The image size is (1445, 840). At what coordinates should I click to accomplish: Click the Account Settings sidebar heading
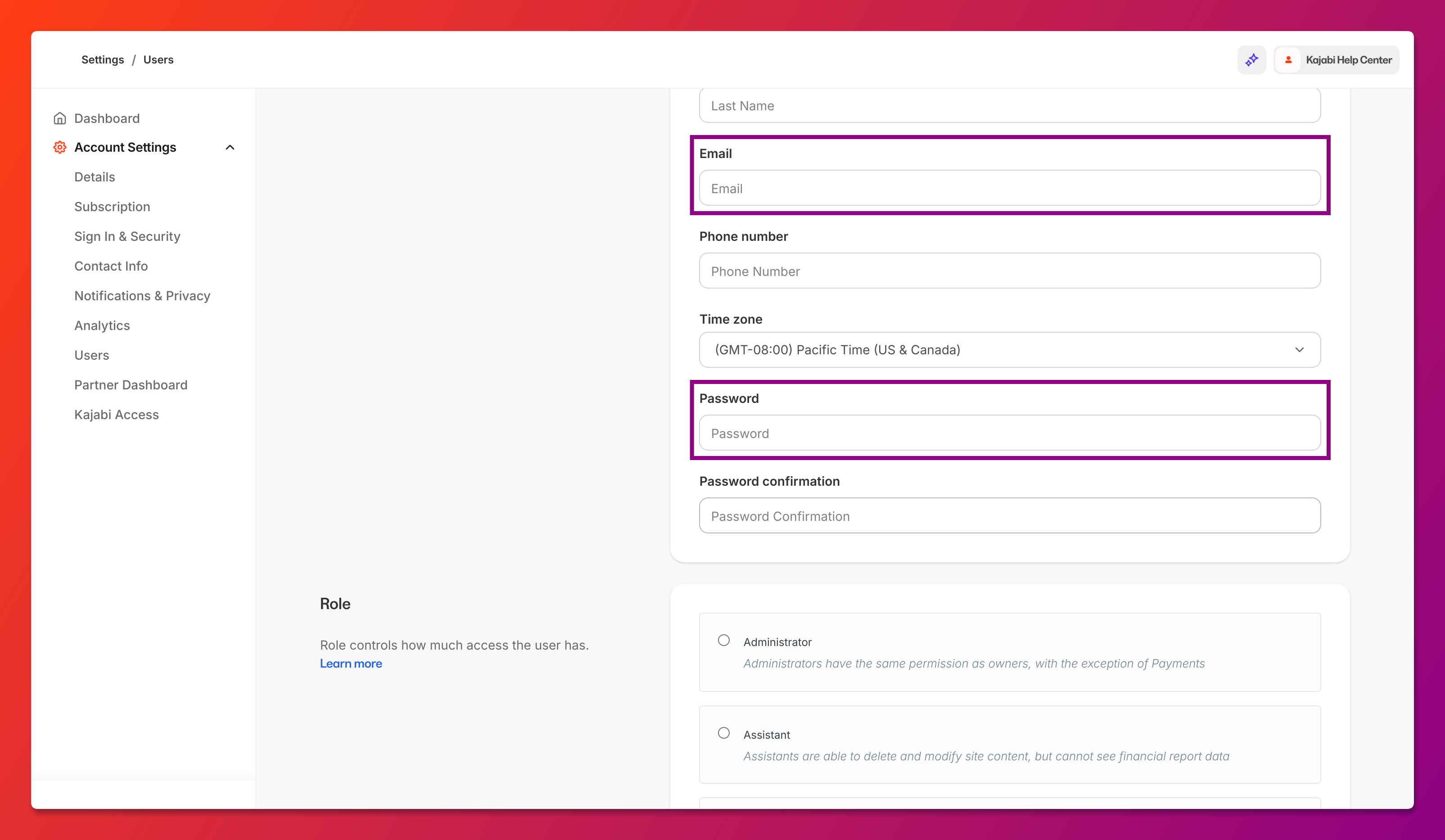click(125, 147)
